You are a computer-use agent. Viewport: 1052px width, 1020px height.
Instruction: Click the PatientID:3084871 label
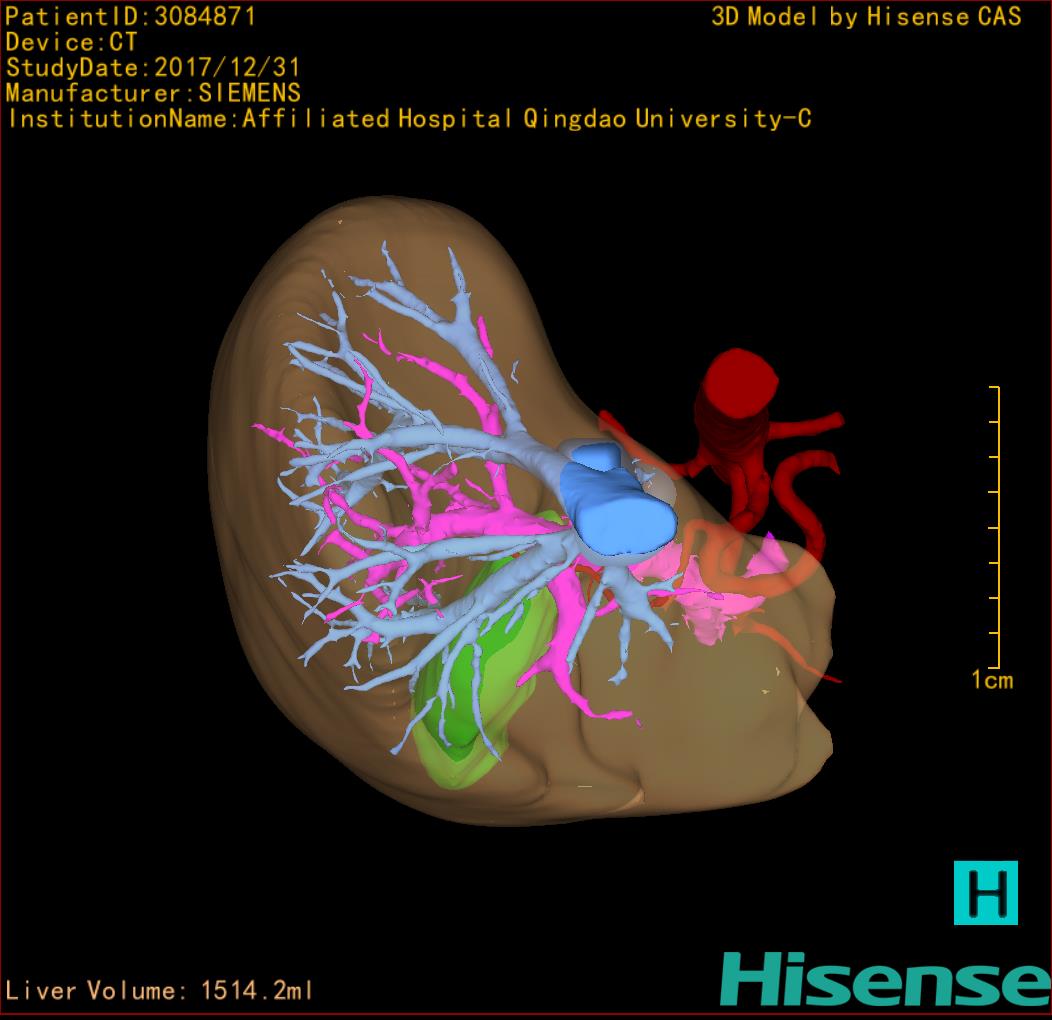pos(131,17)
